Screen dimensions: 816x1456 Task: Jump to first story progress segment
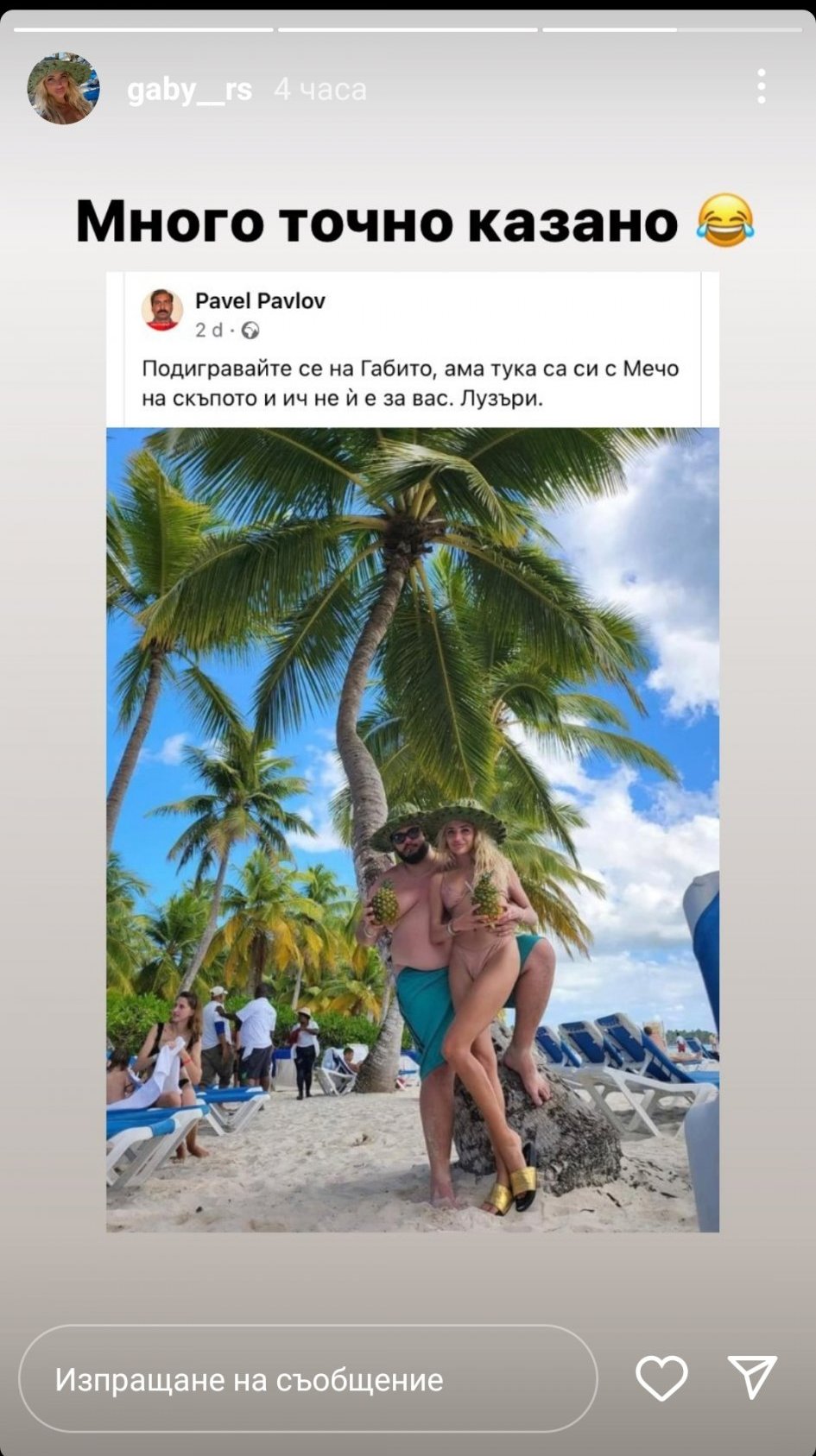coord(143,29)
